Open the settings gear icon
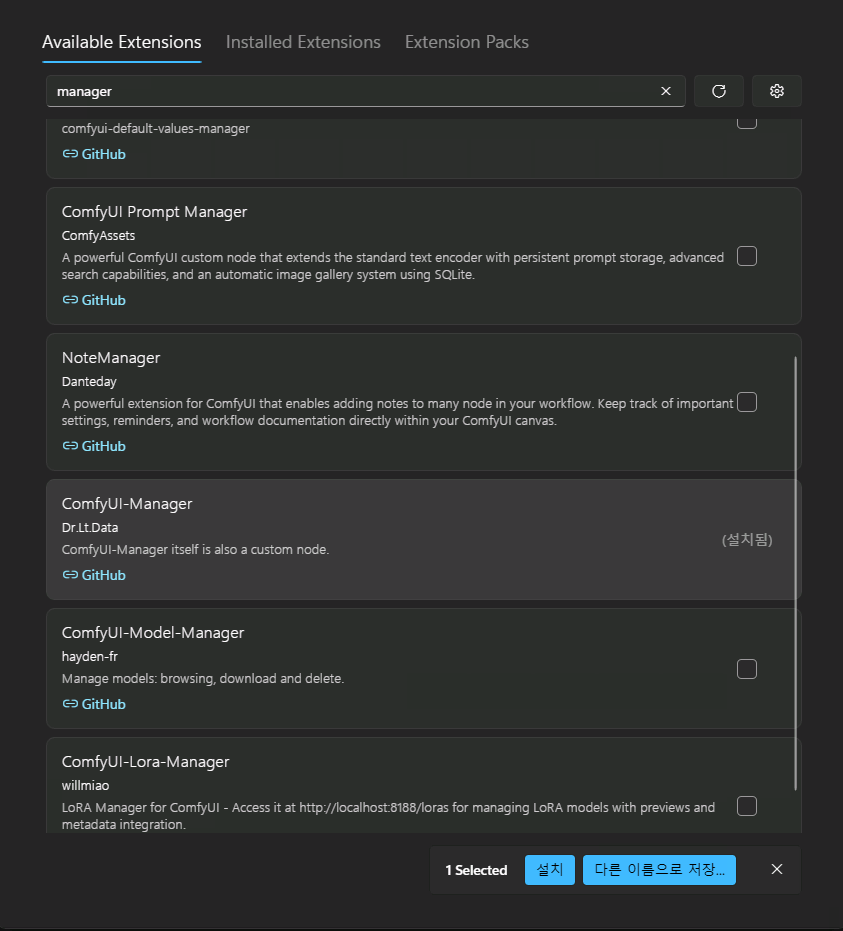 (776, 91)
